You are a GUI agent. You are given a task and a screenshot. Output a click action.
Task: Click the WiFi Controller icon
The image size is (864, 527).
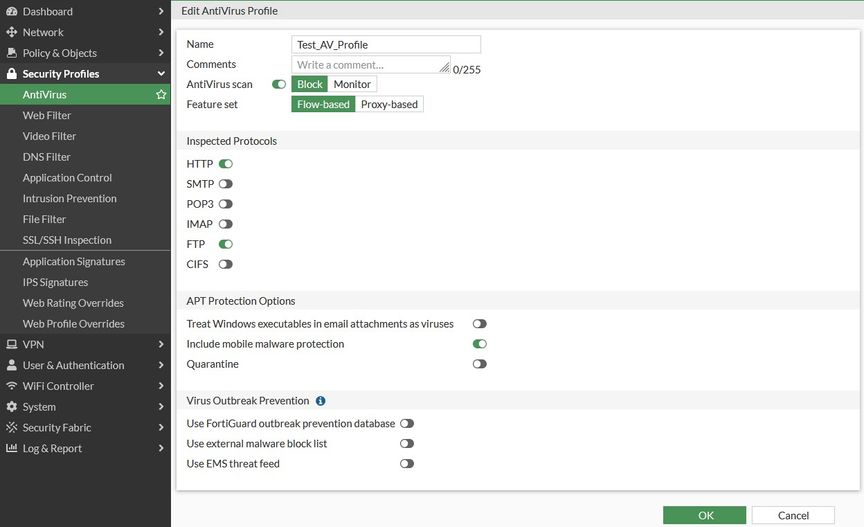point(12,386)
